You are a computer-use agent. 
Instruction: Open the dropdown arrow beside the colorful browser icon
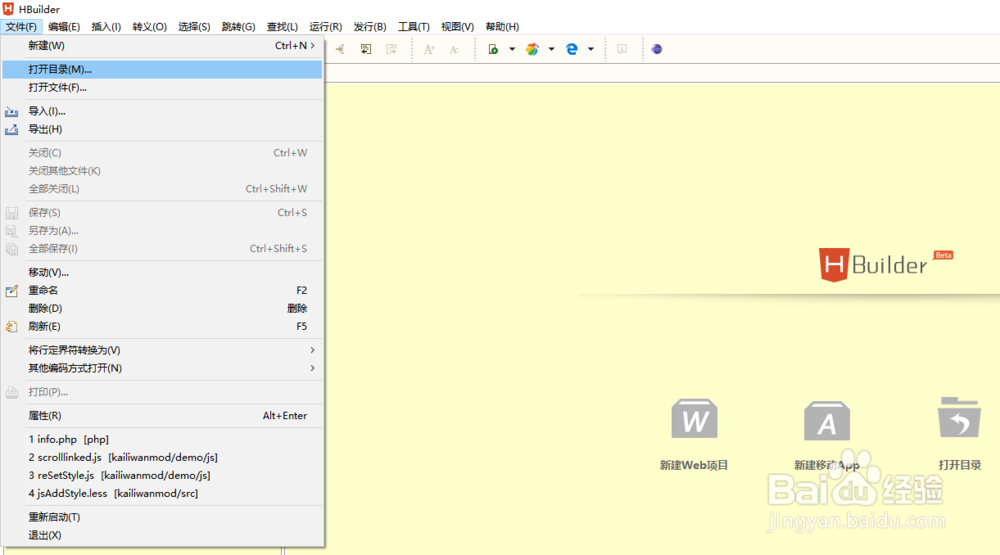pyautogui.click(x=552, y=49)
